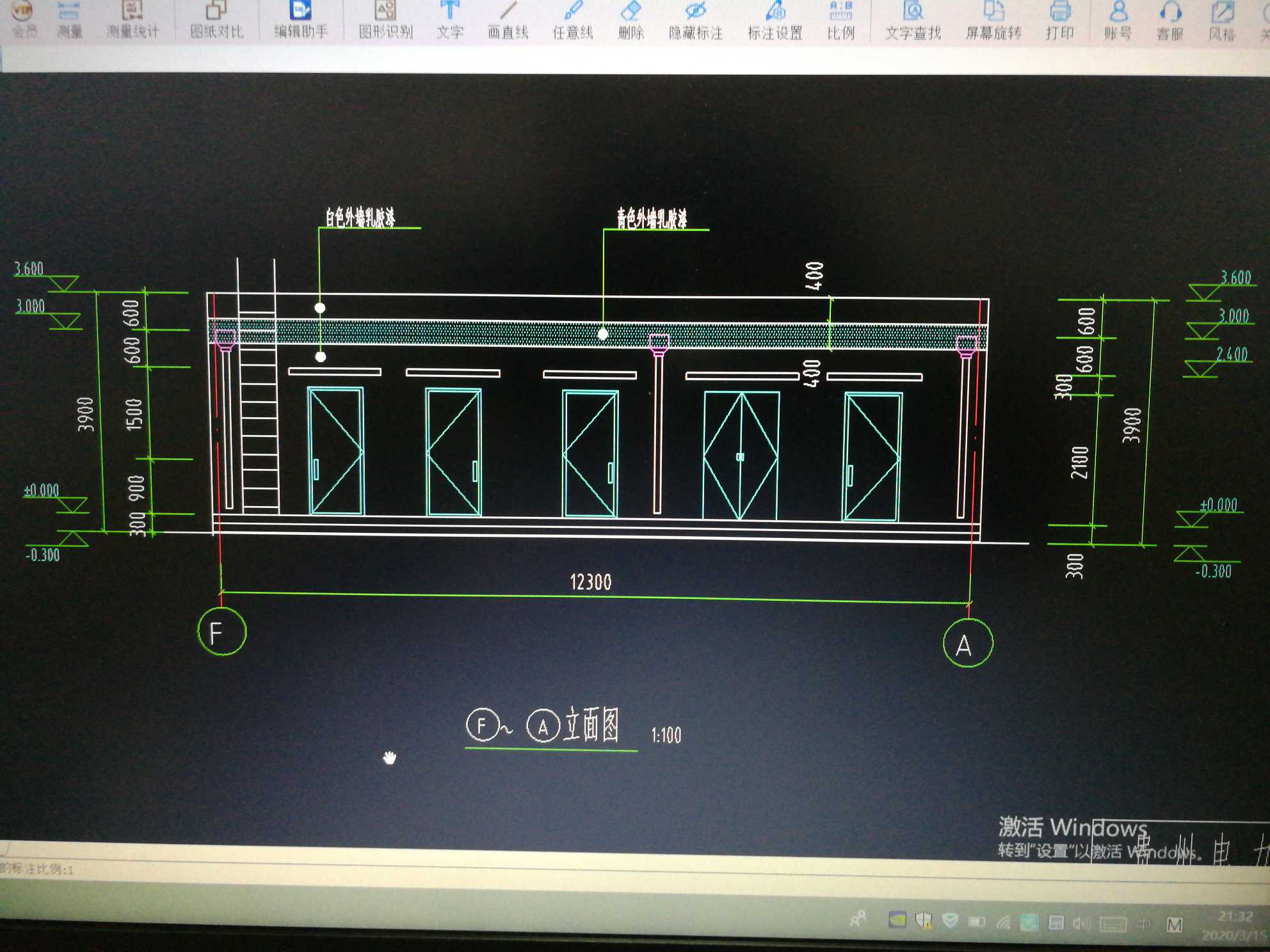Viewport: 1270px width, 952px height.
Task: Select the axis bubble labeled F
Action: click(x=222, y=632)
